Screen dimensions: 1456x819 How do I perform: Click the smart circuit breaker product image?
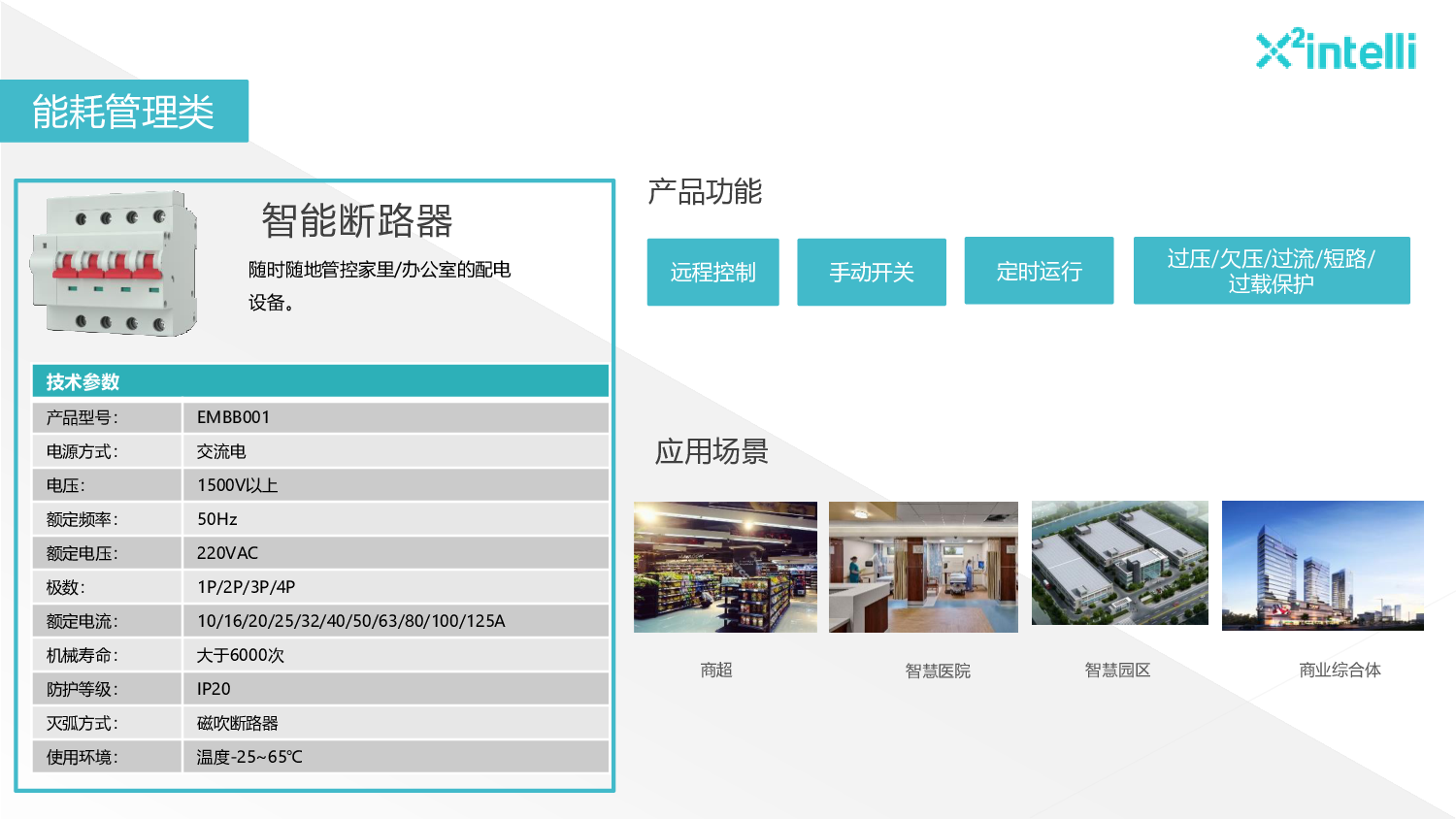point(115,264)
